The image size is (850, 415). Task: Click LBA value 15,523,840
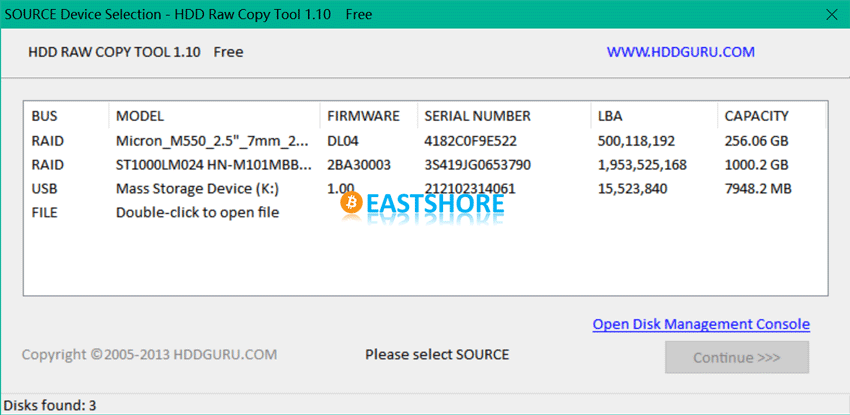pos(632,189)
